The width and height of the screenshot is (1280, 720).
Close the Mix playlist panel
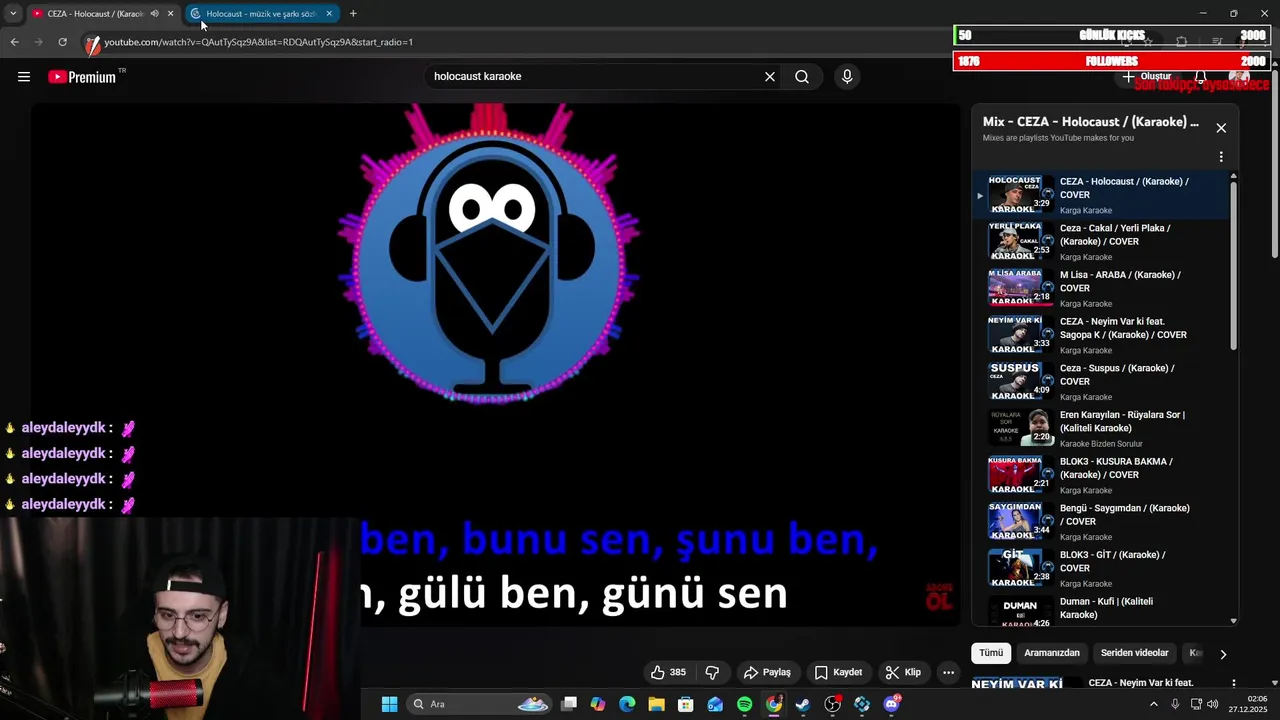pyautogui.click(x=1221, y=128)
